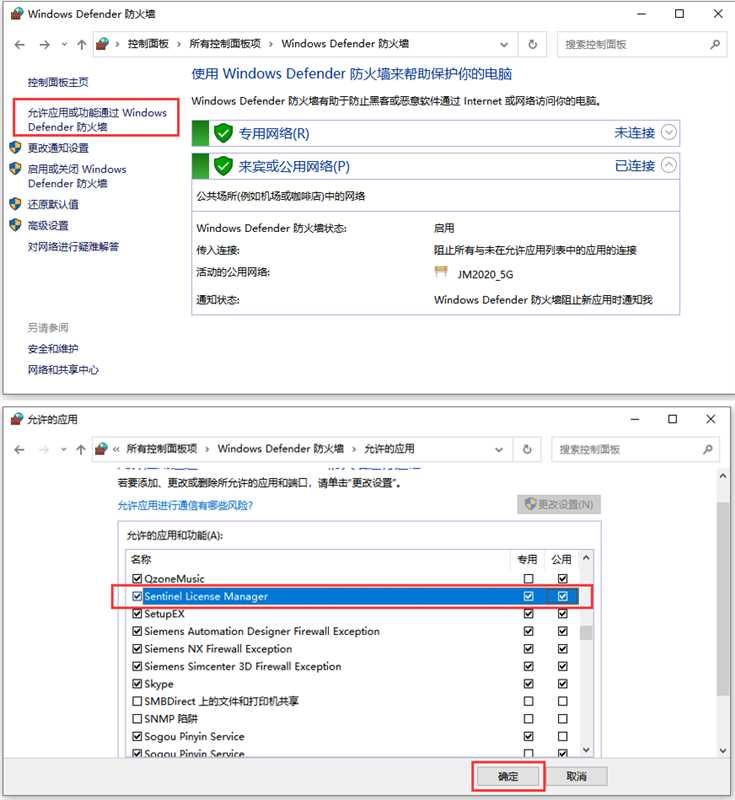Open 控制面板主页 link
Viewport: 735px width, 800px height.
pyautogui.click(x=58, y=82)
